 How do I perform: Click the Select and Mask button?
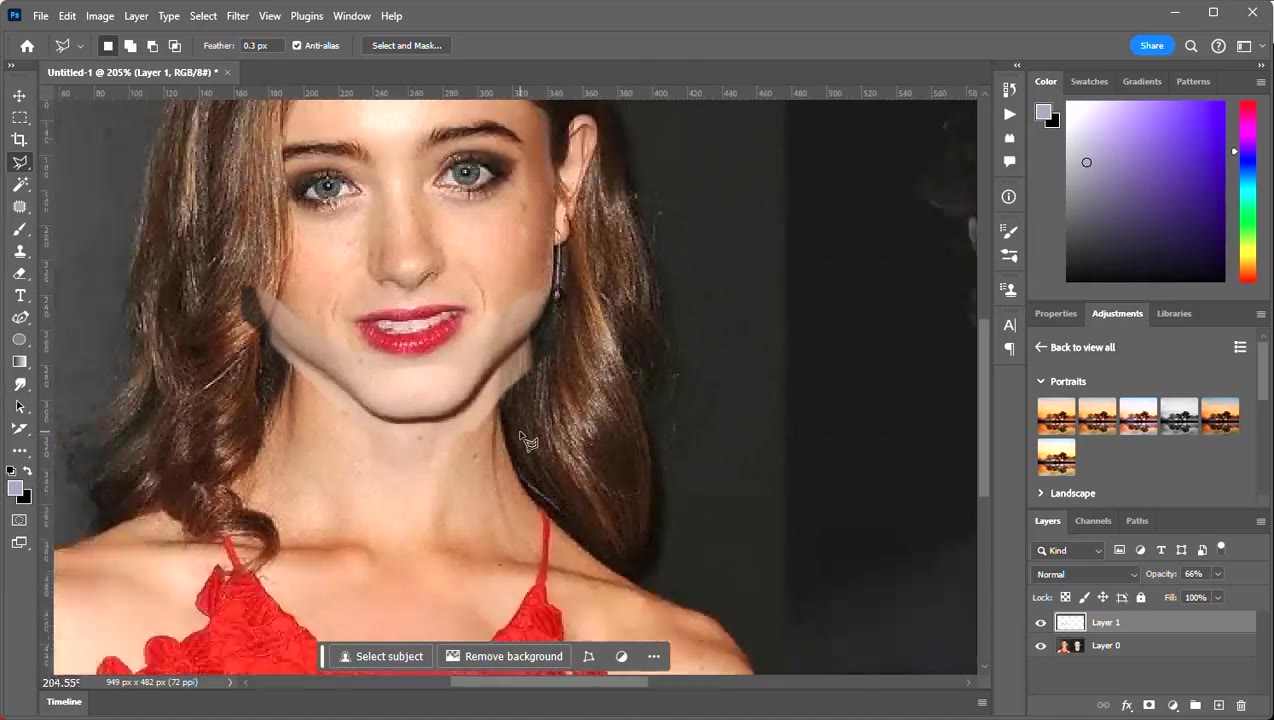(x=407, y=46)
